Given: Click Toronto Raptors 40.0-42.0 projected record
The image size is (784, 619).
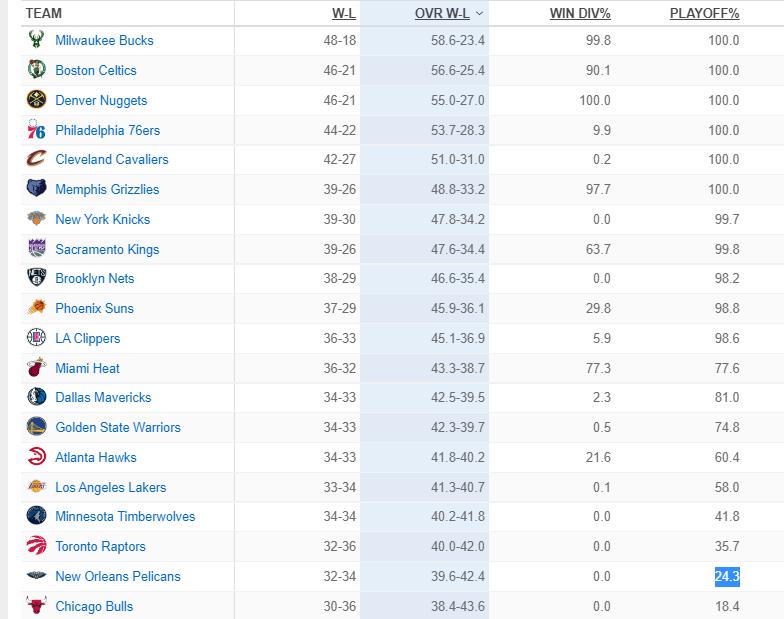Looking at the screenshot, I should pyautogui.click(x=458, y=546).
